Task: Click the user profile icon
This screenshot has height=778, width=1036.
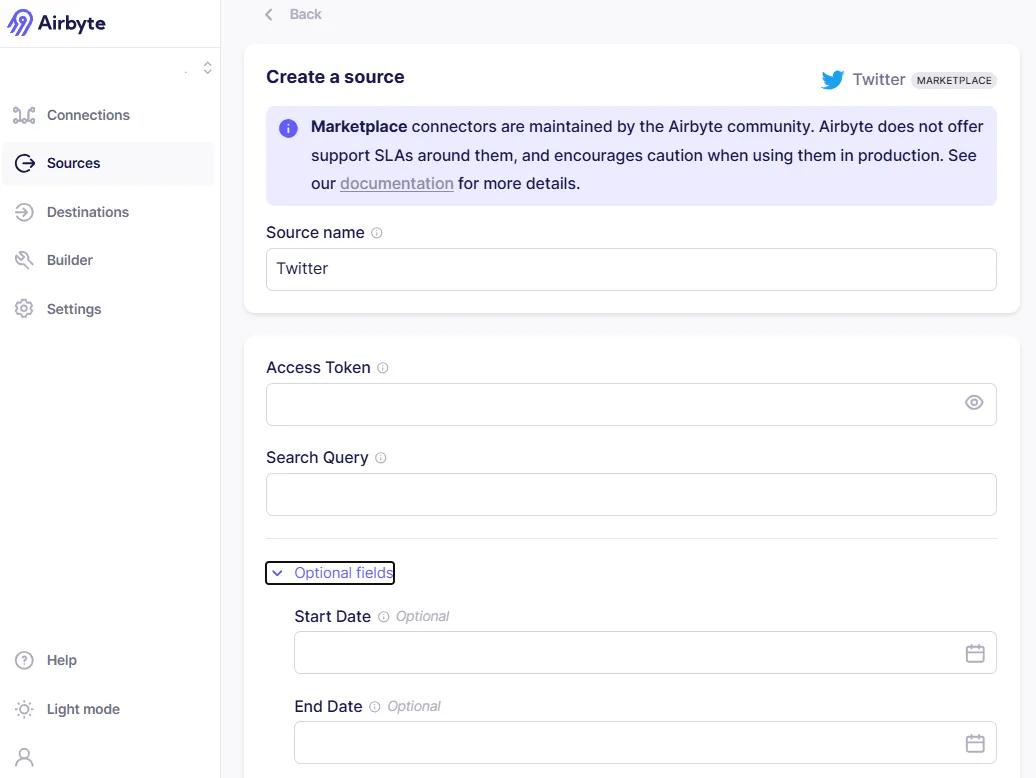Action: [24, 757]
